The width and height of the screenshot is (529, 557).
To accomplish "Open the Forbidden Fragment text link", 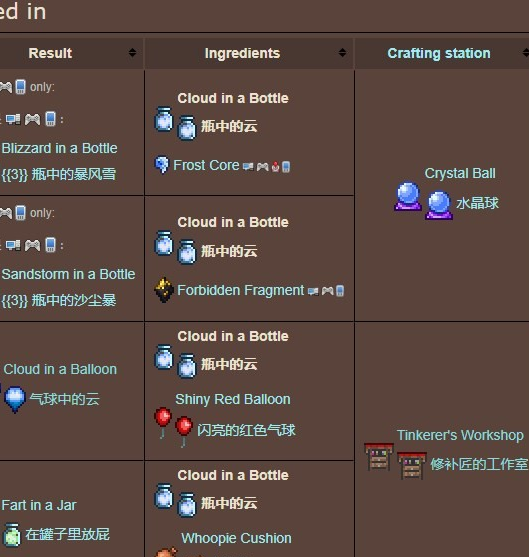I will [x=241, y=290].
